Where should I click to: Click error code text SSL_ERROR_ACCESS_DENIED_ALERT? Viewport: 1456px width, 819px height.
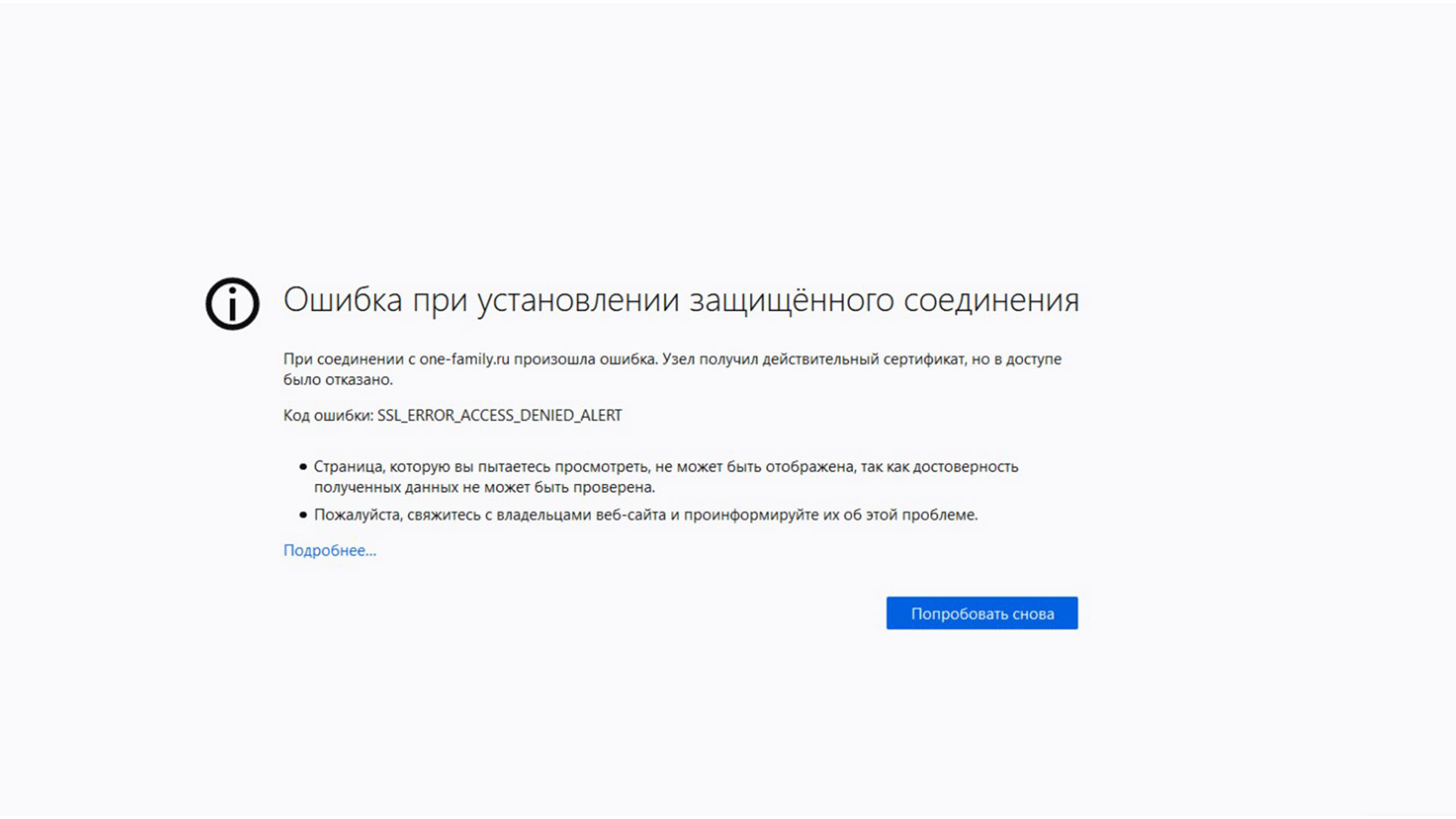[x=500, y=416]
